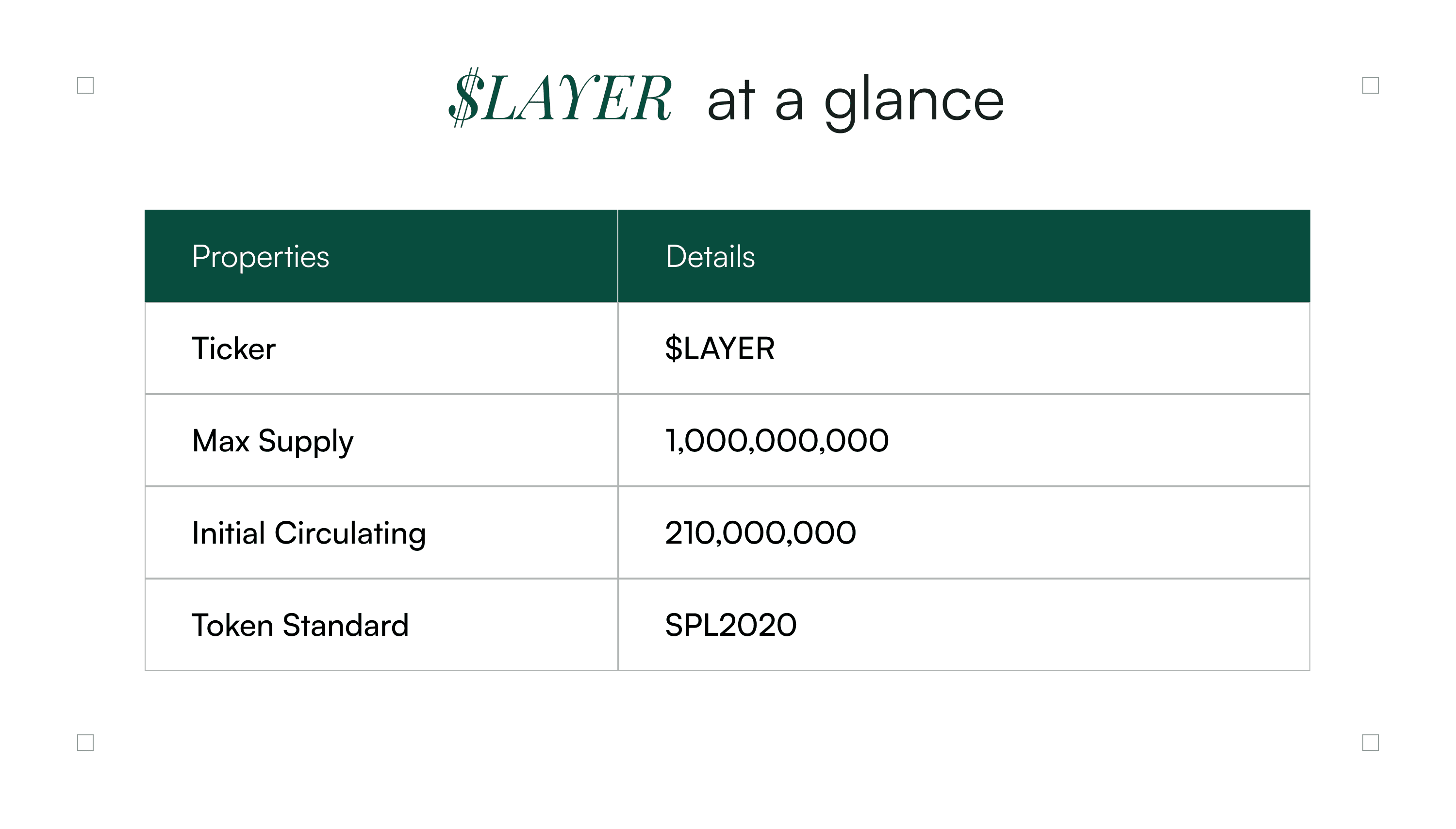Click the word 'glance' in the heading

(914, 102)
